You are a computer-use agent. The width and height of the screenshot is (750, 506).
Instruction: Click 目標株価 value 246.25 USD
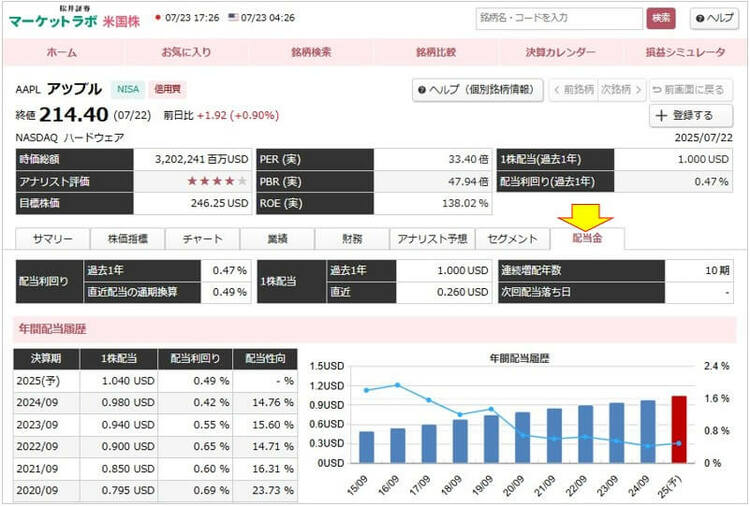(x=220, y=203)
